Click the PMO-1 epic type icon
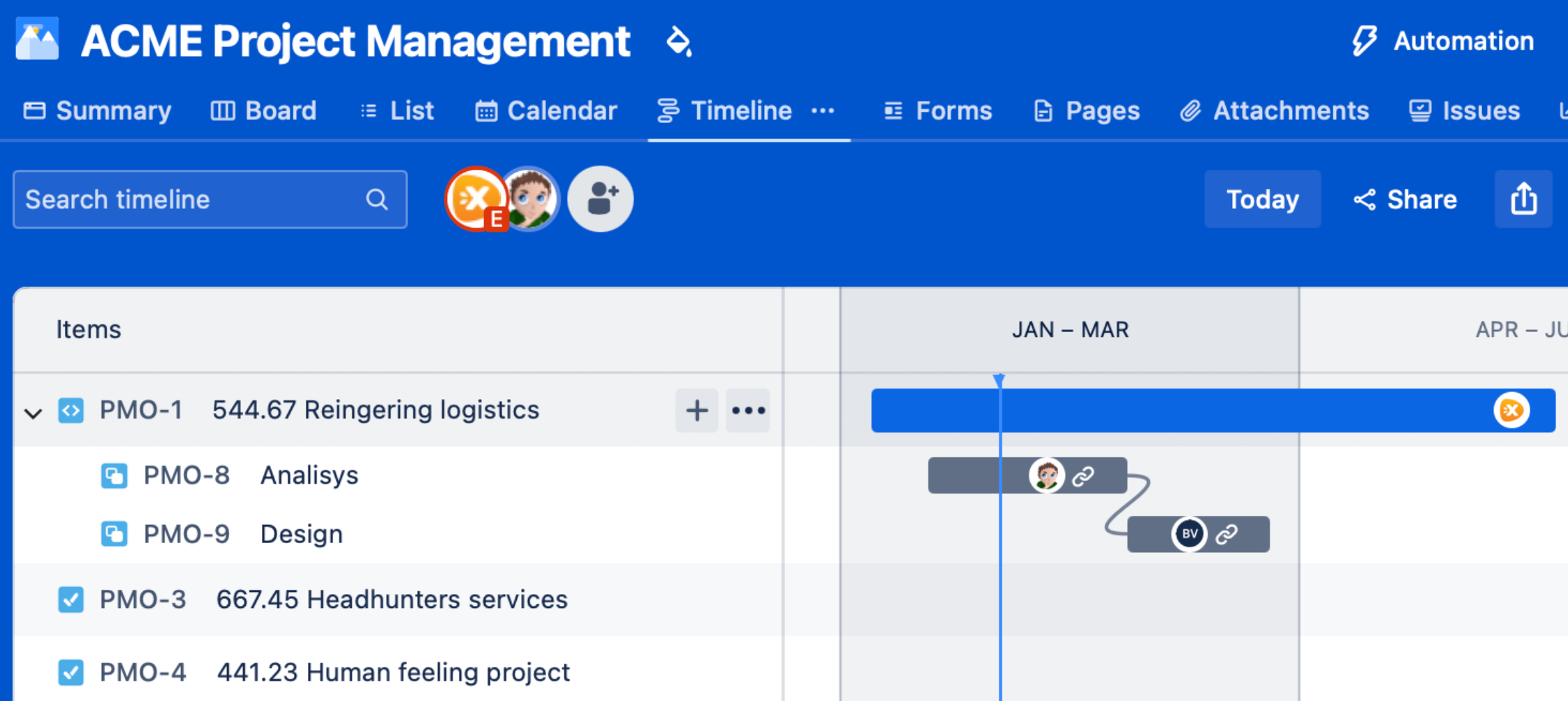The width and height of the screenshot is (1568, 701). [x=71, y=410]
